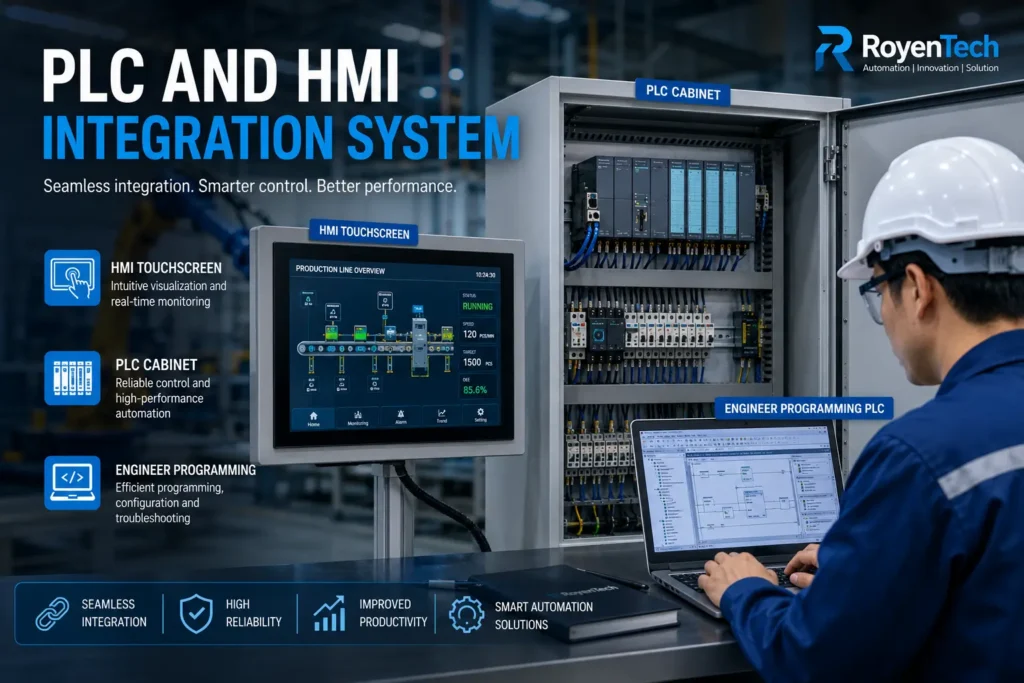This screenshot has height=683, width=1024.
Task: Click the project tree on the laptop screen
Action: (x=667, y=501)
